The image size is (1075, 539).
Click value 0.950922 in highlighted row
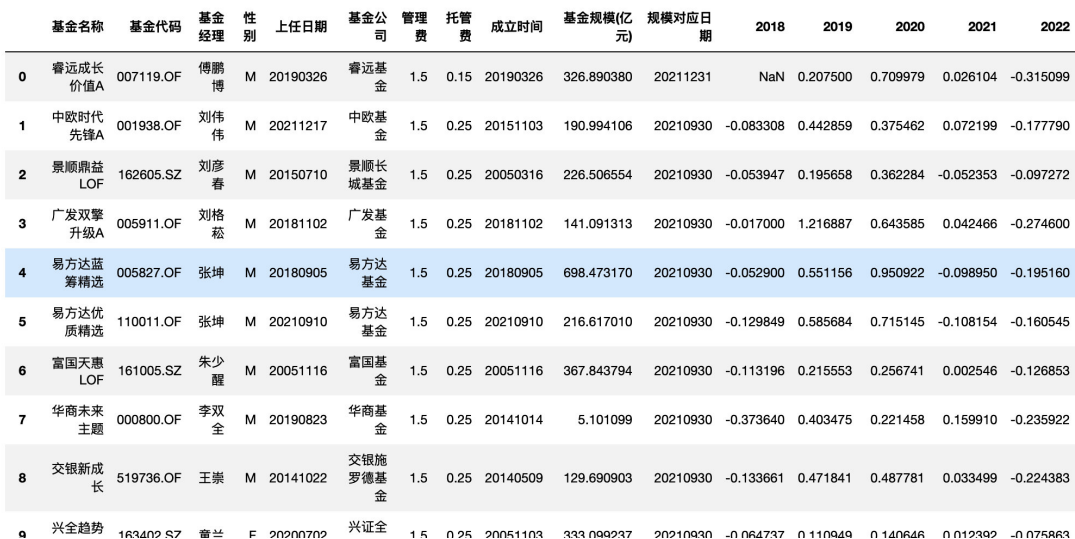[897, 272]
